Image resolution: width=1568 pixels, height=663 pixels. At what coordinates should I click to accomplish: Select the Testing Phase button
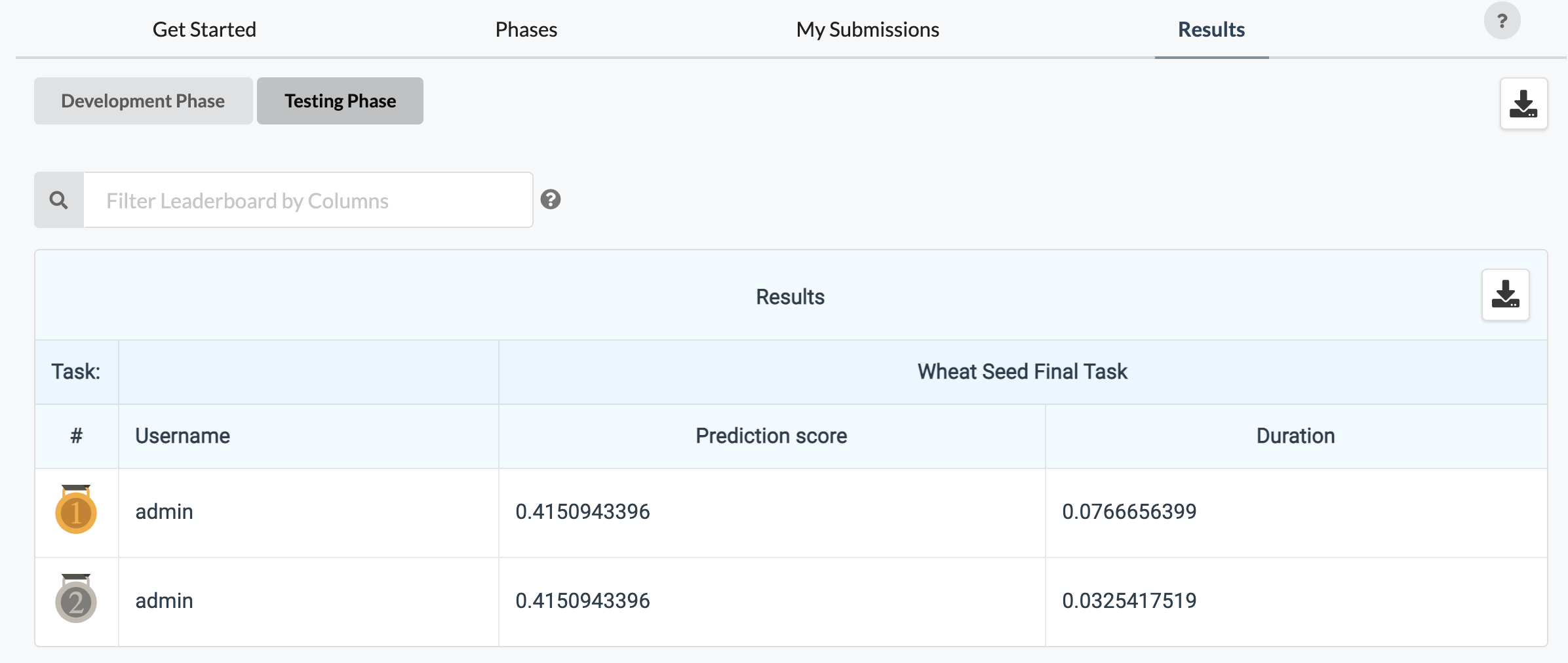(x=340, y=100)
